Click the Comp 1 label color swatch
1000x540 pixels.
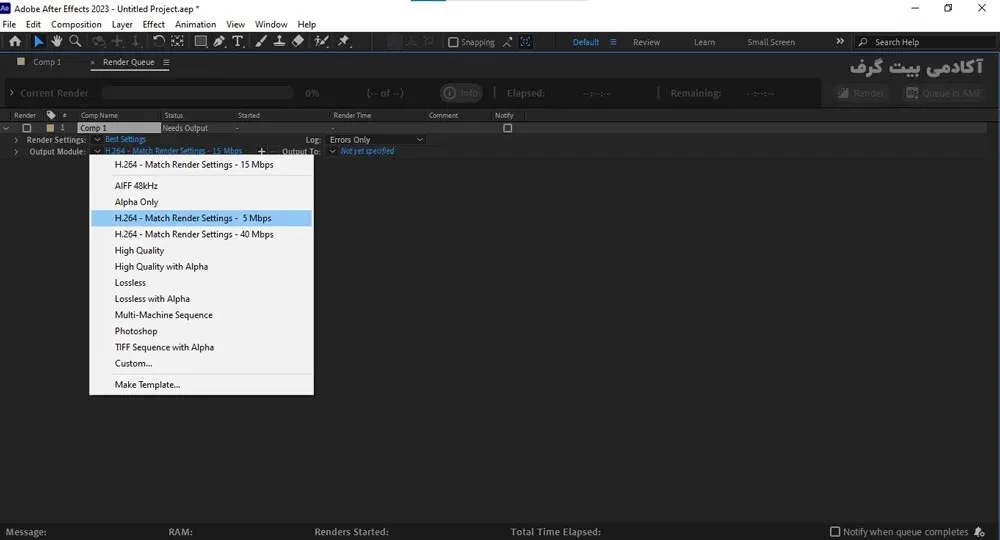[50, 128]
